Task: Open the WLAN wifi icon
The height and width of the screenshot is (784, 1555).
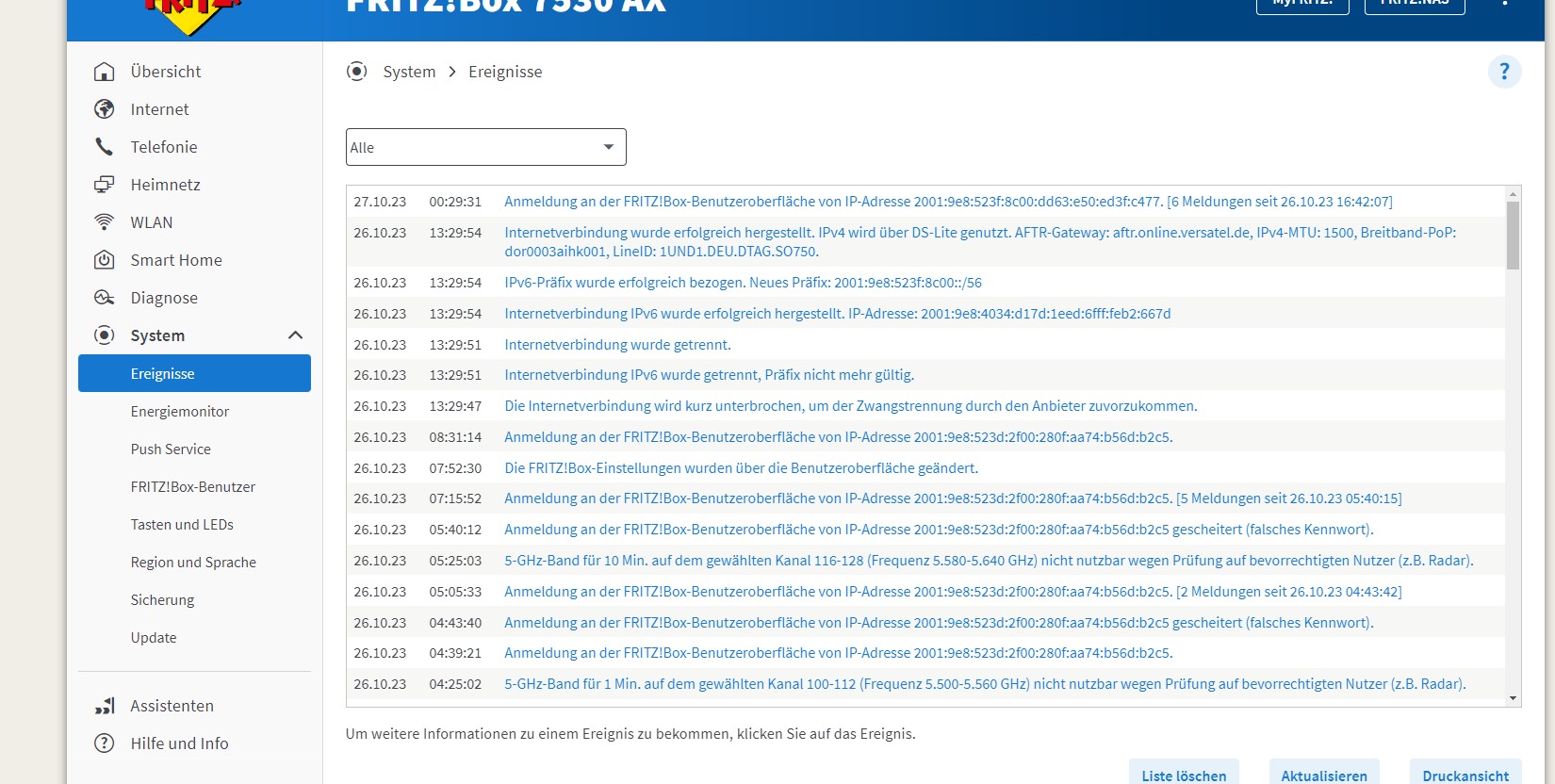Action: click(105, 222)
